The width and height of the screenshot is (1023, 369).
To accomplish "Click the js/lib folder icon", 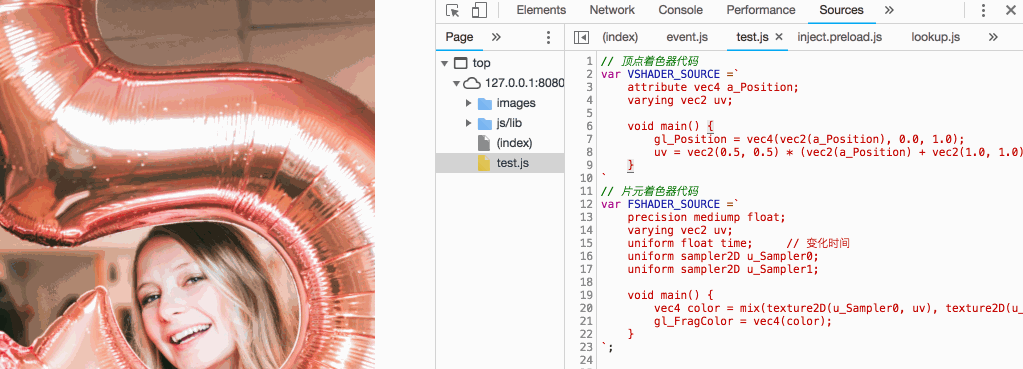I will (x=484, y=123).
